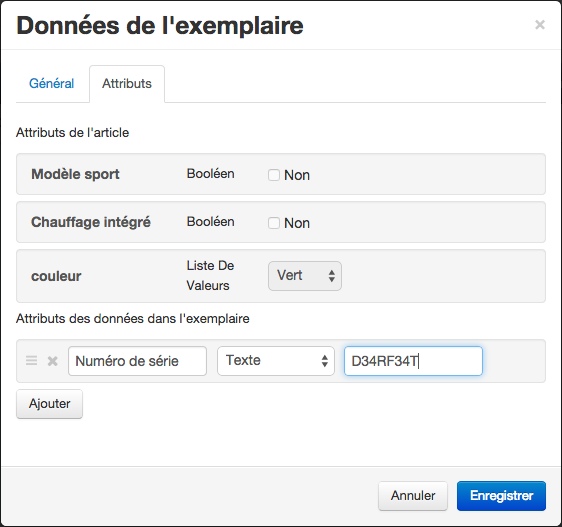Click the Annuler button
The width and height of the screenshot is (562, 527).
413,495
